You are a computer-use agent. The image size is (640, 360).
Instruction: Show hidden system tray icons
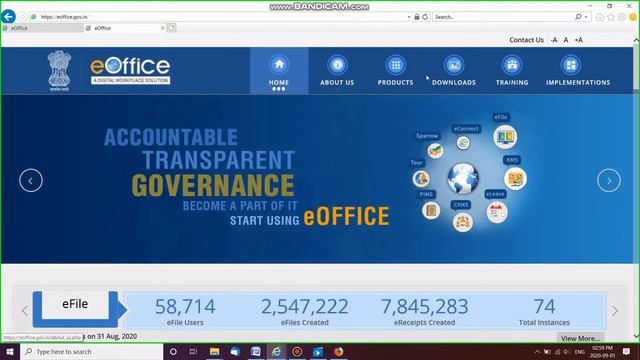pos(537,351)
